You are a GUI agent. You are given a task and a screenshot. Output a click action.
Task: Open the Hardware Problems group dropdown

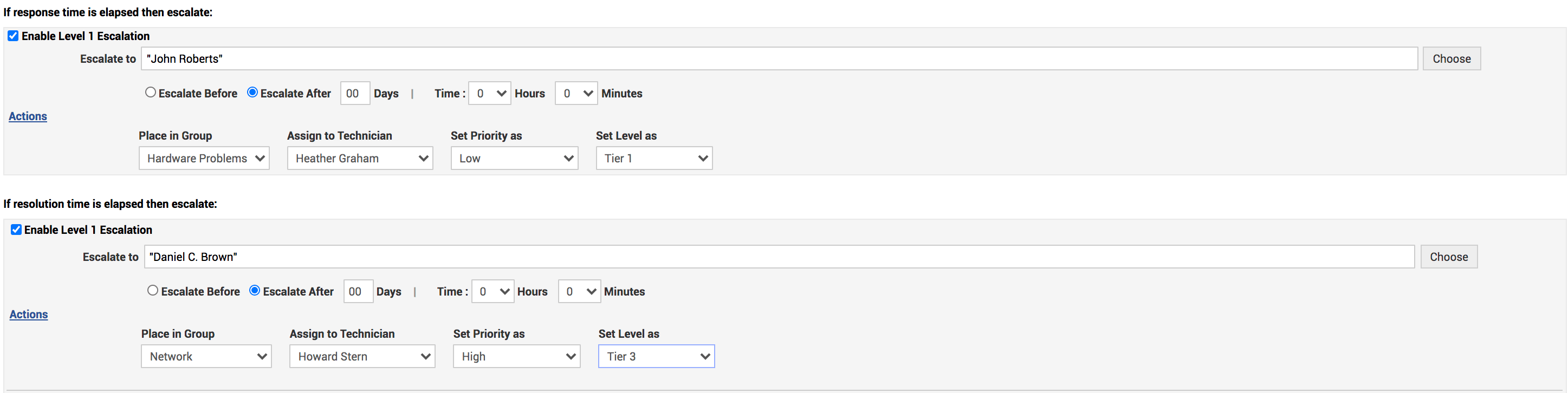pos(204,158)
